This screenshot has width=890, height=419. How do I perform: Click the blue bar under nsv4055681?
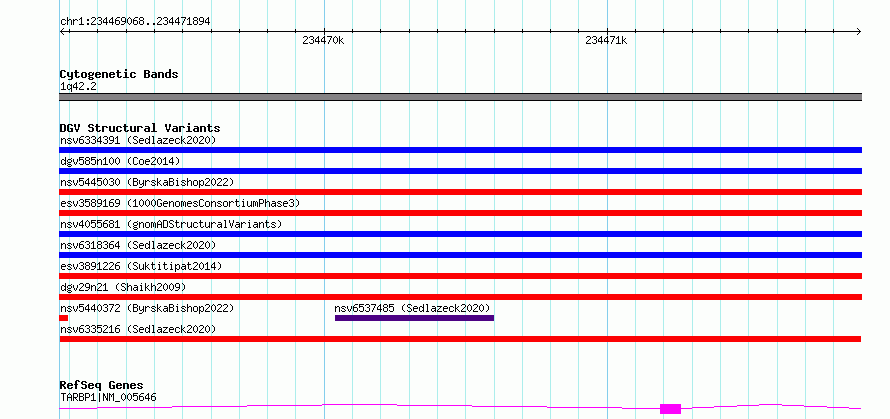(x=460, y=234)
